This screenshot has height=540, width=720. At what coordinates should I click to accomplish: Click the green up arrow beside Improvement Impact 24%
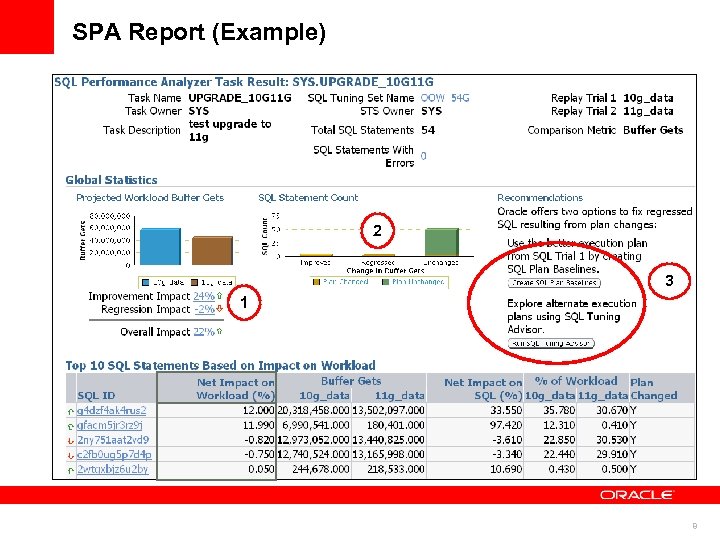click(219, 296)
